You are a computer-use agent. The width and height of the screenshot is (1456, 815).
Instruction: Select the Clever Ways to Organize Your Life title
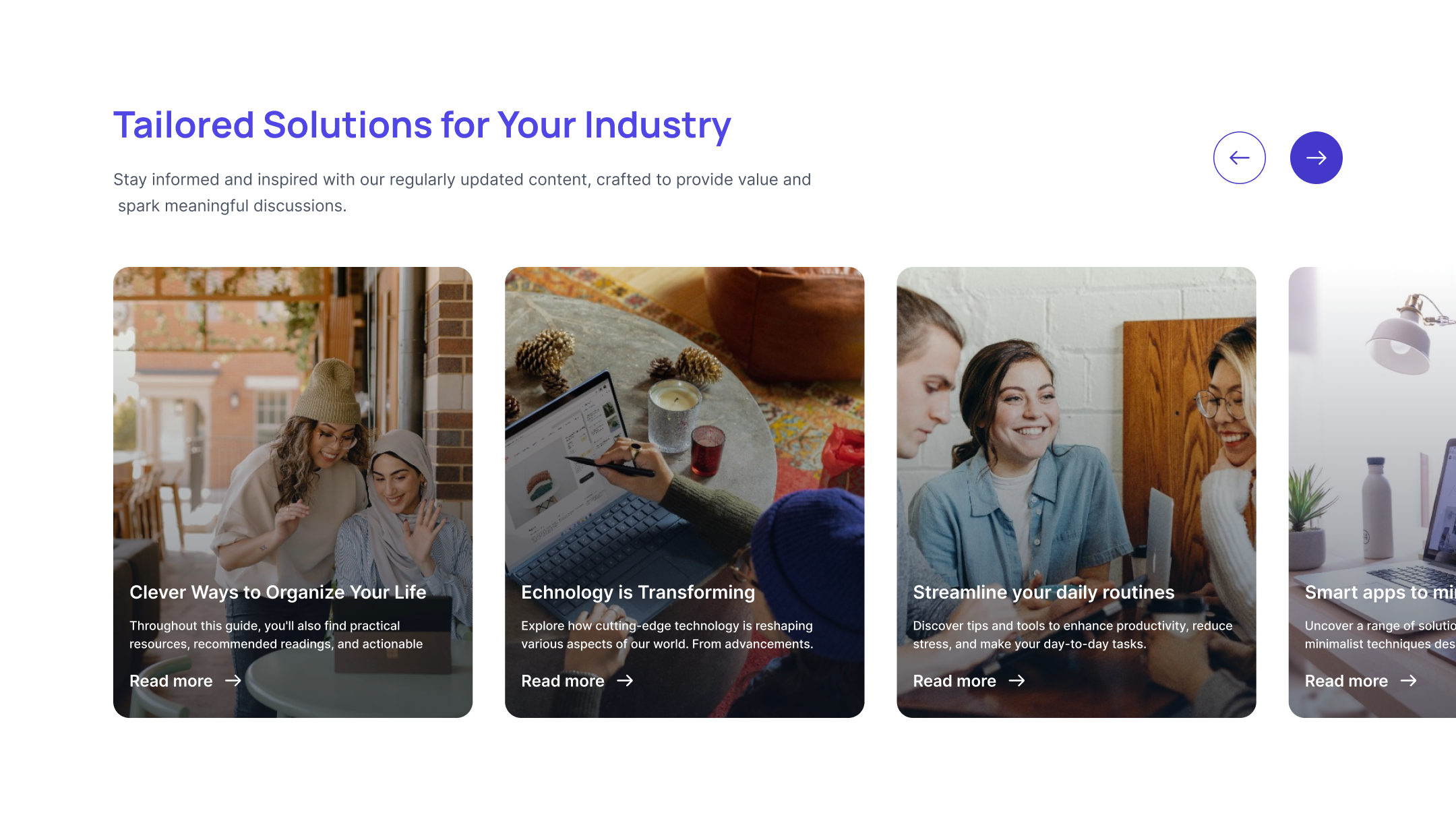point(278,592)
